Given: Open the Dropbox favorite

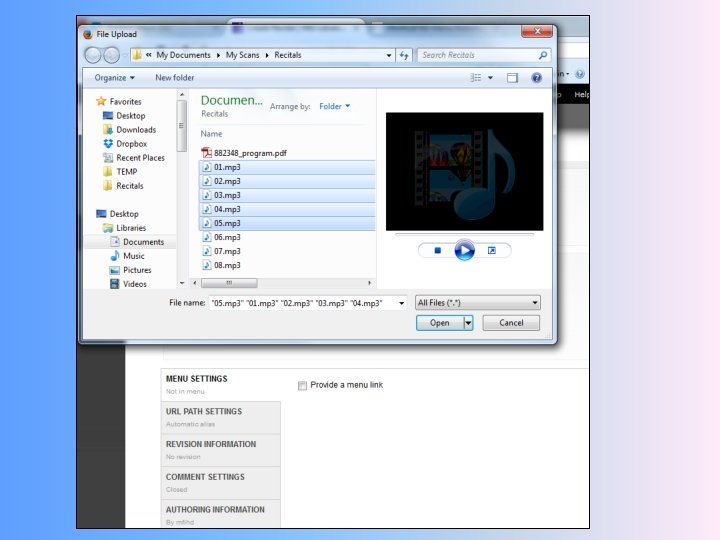Looking at the screenshot, I should 125,144.
